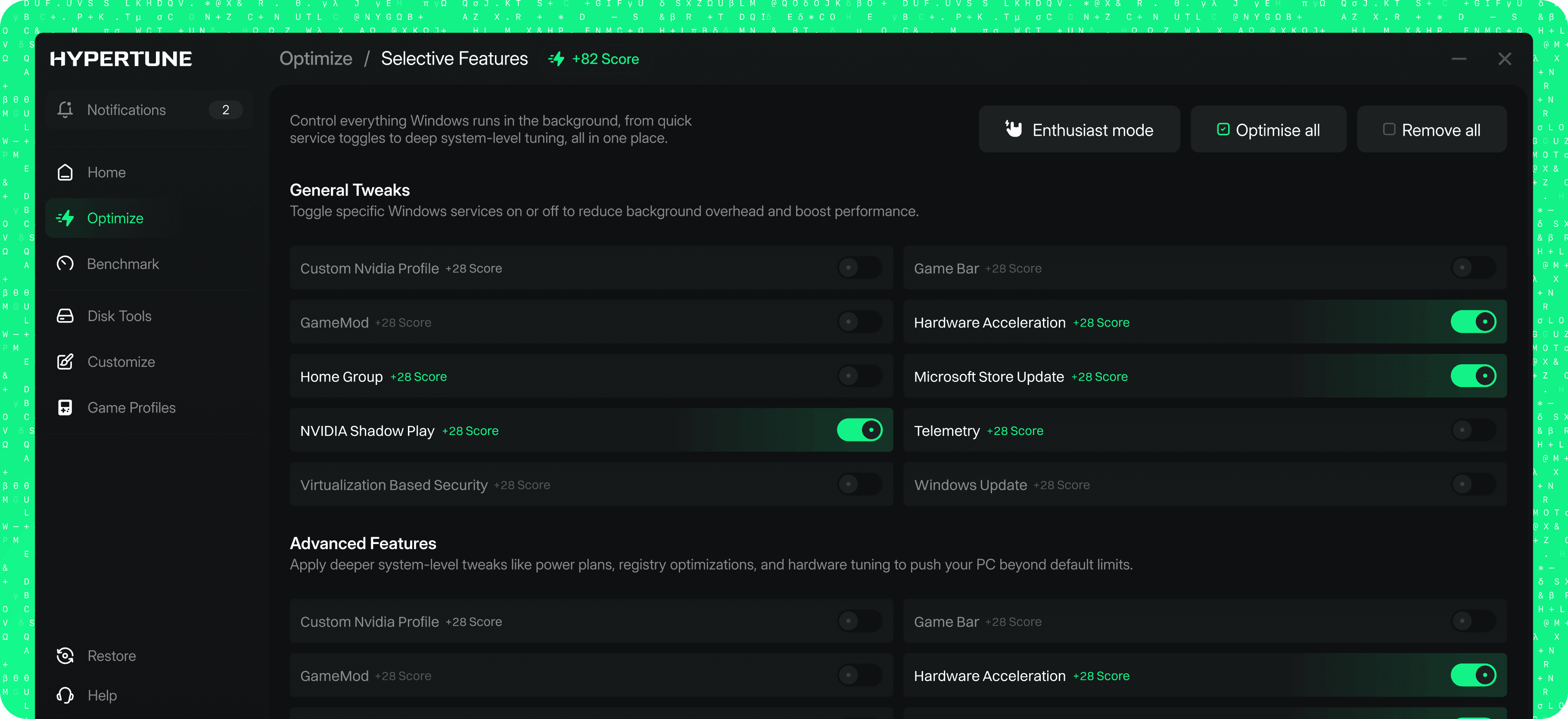Activate Enthusiast mode button

(1079, 129)
